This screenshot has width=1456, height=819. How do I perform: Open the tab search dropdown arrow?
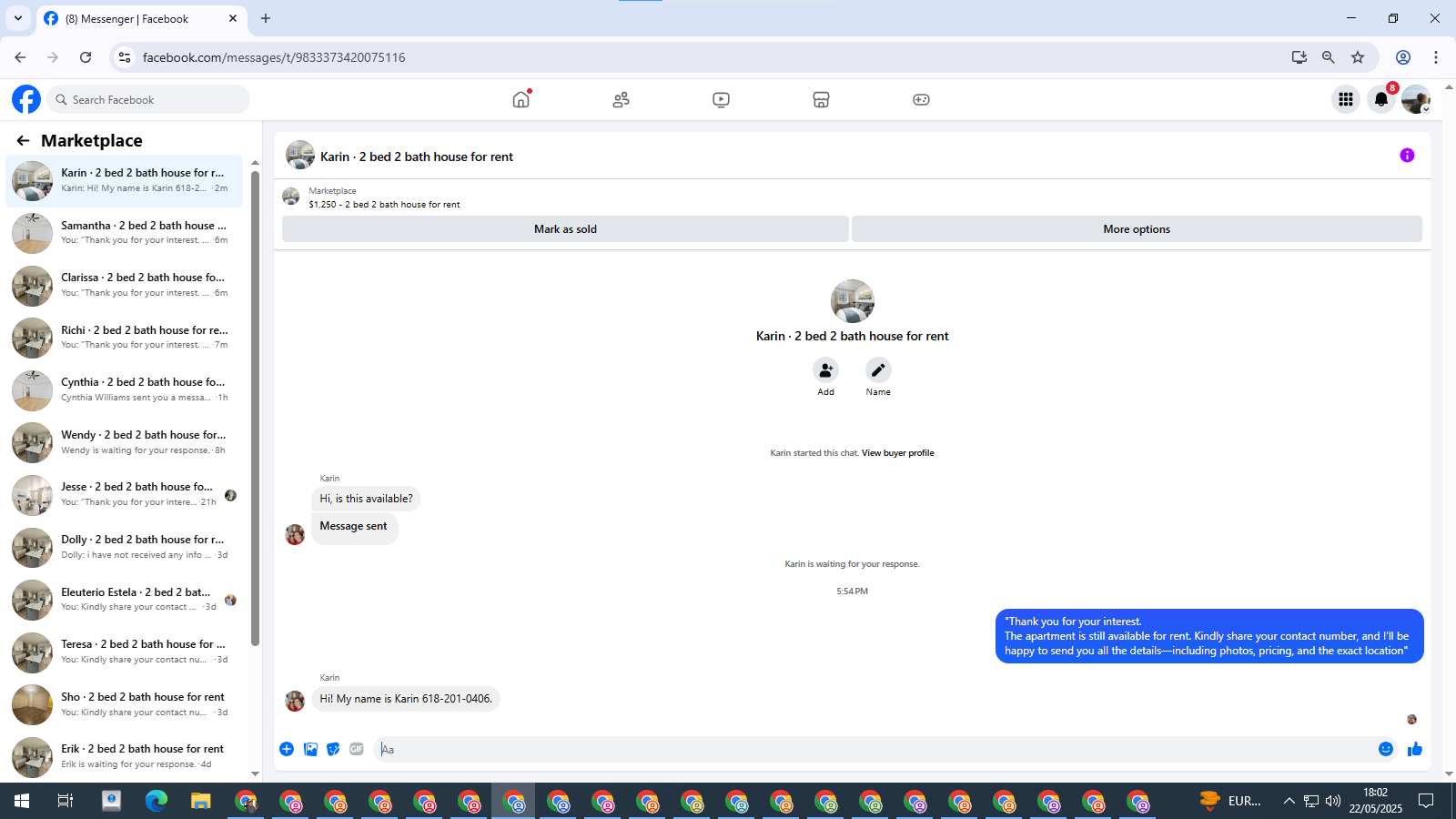[18, 18]
